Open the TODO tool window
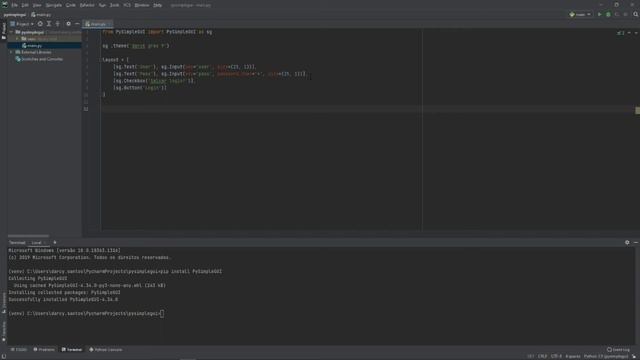The image size is (640, 360). [19, 349]
